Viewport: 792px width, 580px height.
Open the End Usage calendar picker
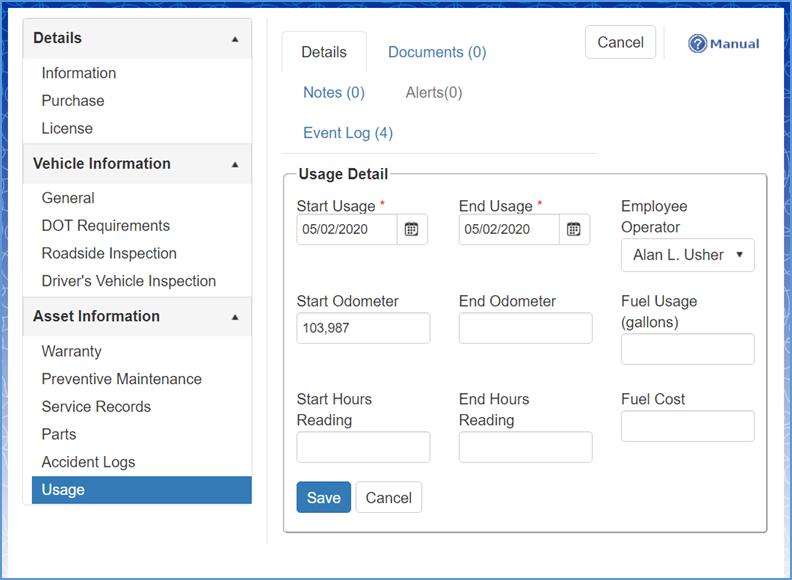[573, 230]
